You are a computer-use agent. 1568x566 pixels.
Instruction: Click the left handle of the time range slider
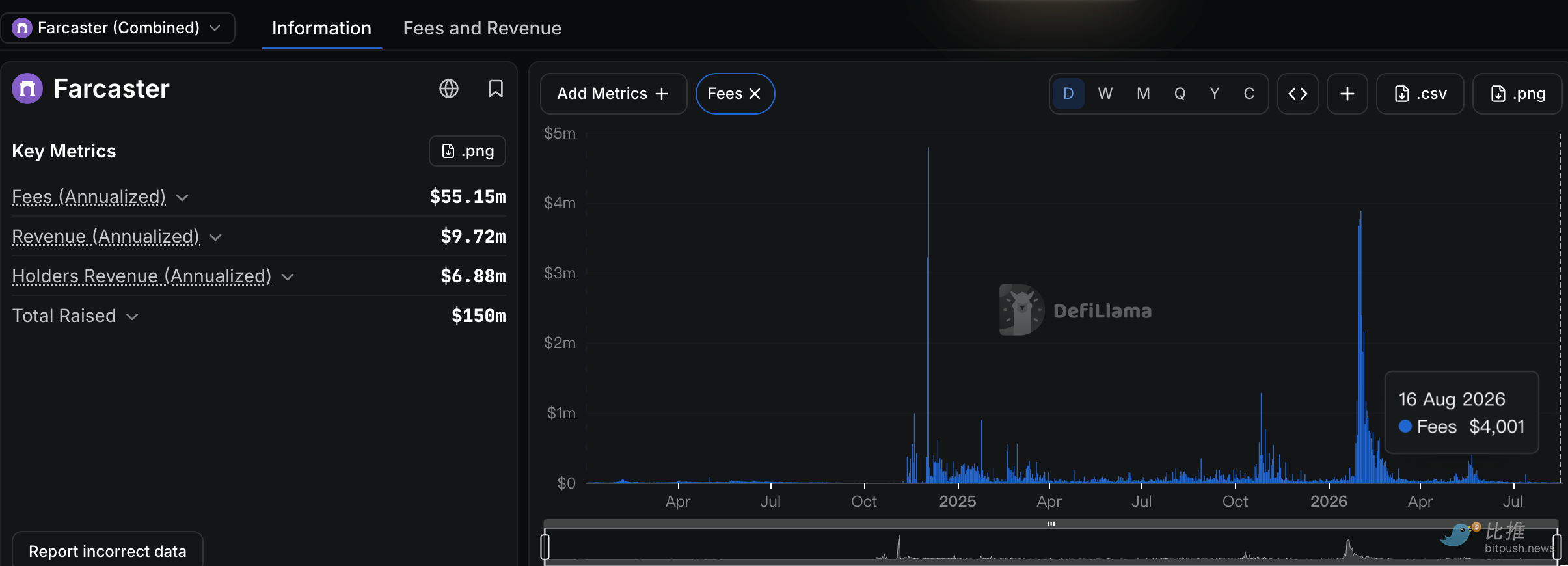point(545,546)
